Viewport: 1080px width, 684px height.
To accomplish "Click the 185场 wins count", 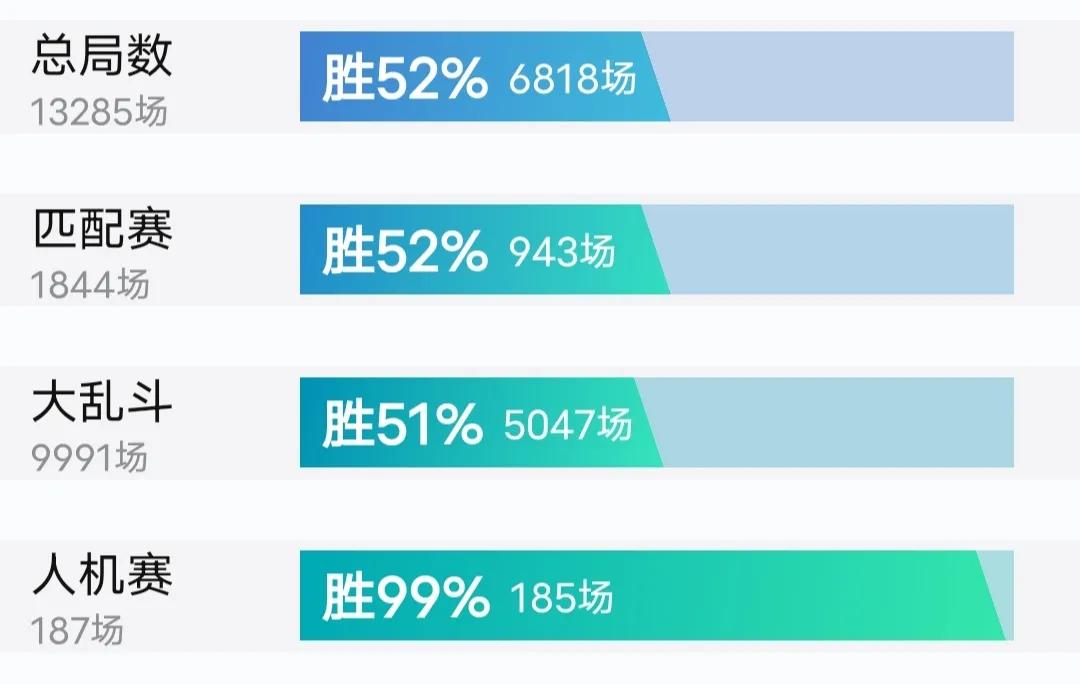I will tap(561, 598).
